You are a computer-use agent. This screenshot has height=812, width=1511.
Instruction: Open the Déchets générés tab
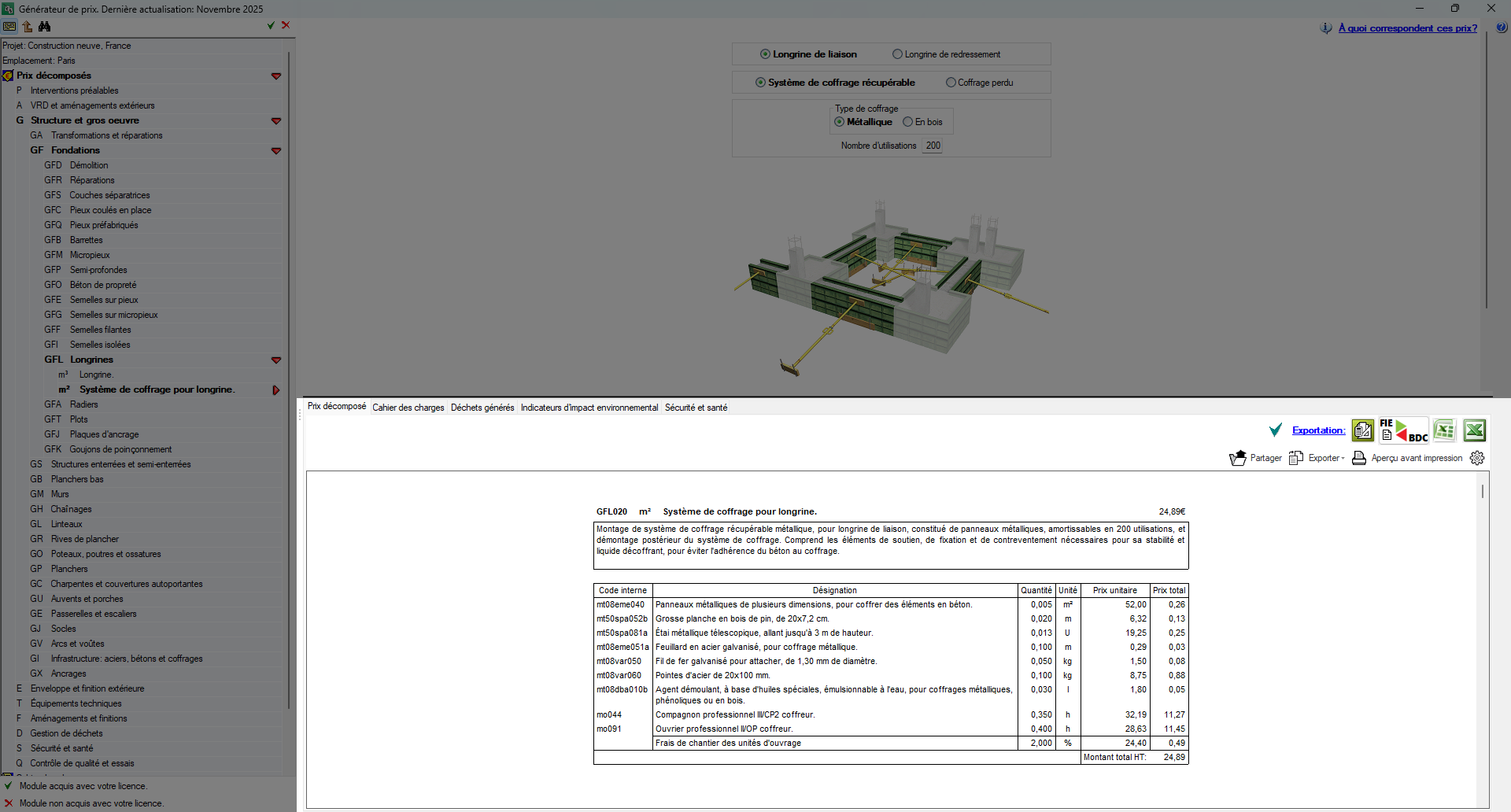(482, 408)
